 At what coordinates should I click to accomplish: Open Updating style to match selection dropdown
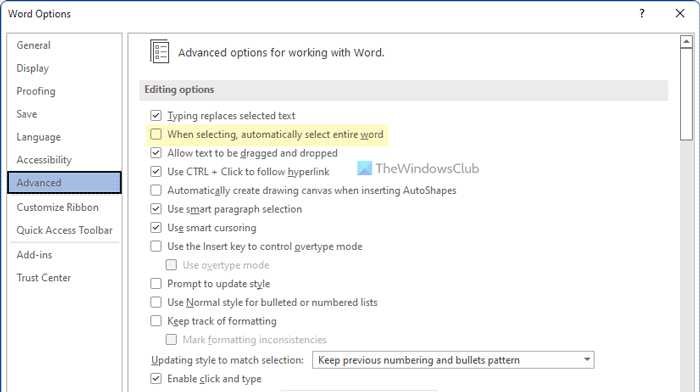[453, 360]
